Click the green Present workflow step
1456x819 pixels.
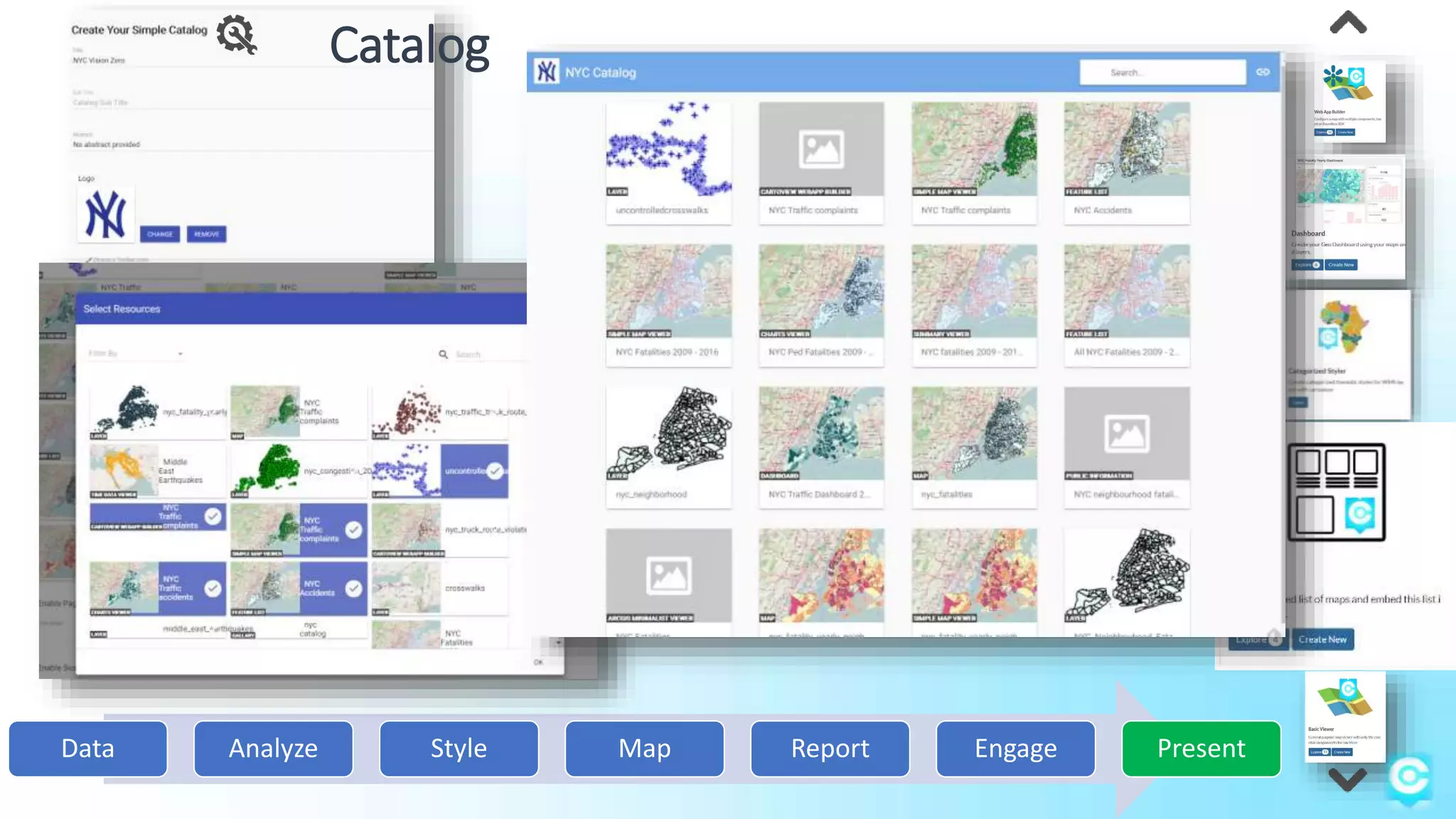(1201, 749)
